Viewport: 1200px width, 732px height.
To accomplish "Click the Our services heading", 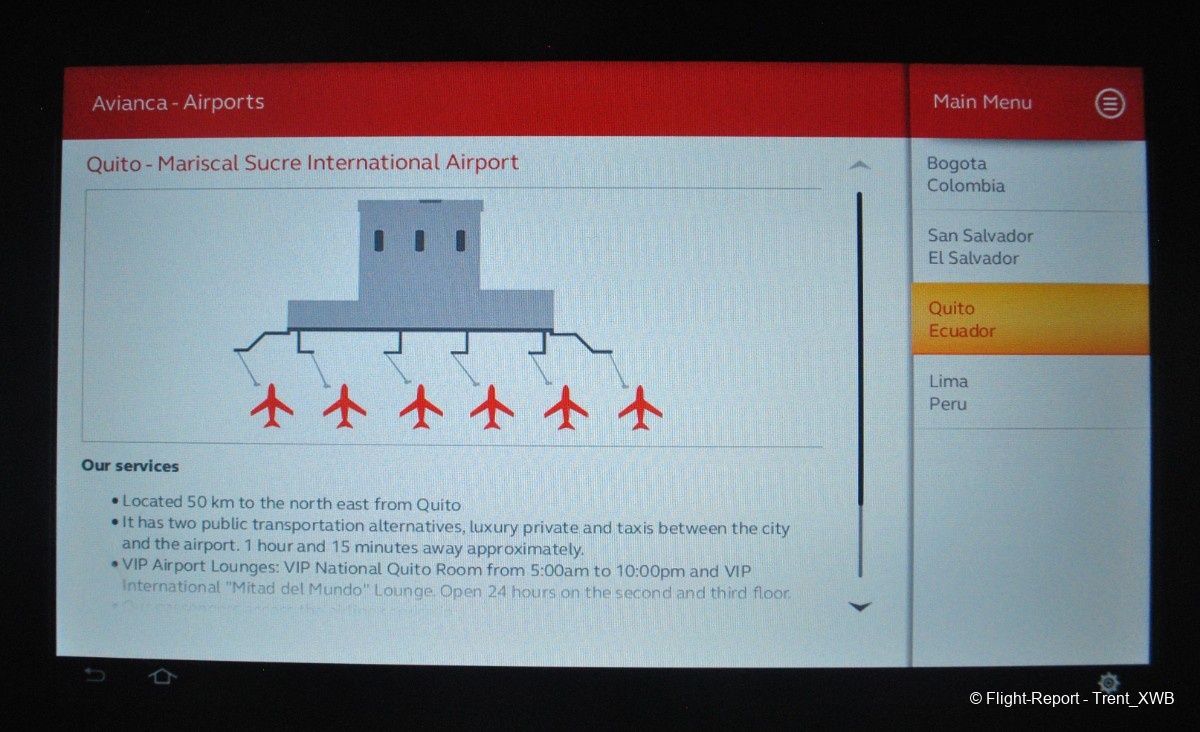I will [130, 466].
